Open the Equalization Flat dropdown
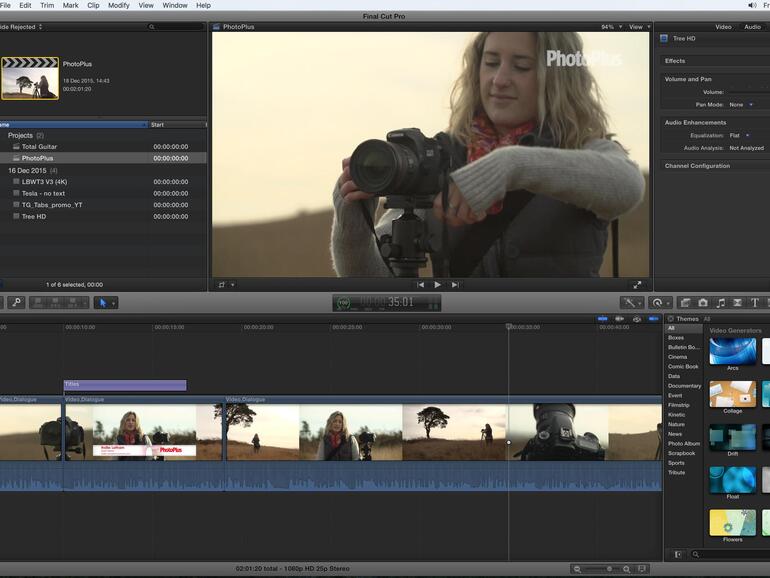 pyautogui.click(x=738, y=135)
